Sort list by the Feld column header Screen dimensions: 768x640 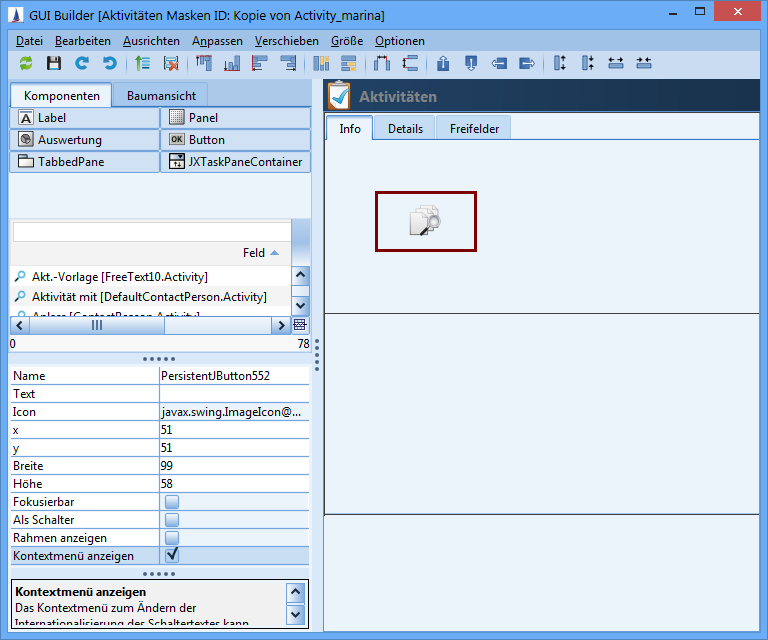(x=254, y=253)
